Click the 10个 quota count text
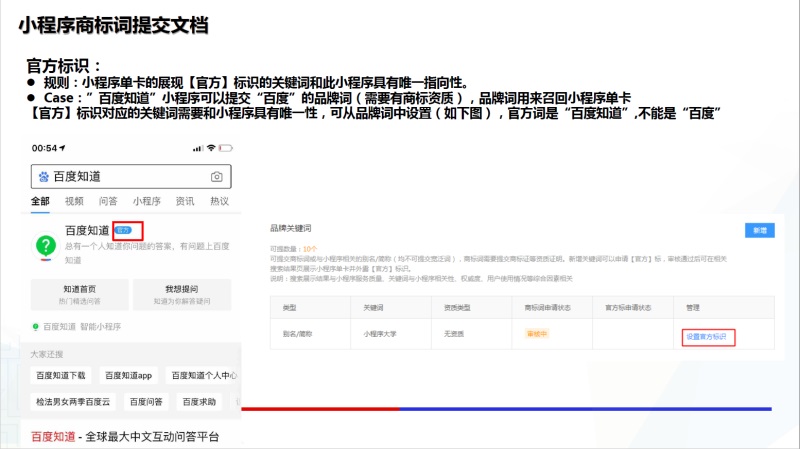 310,249
